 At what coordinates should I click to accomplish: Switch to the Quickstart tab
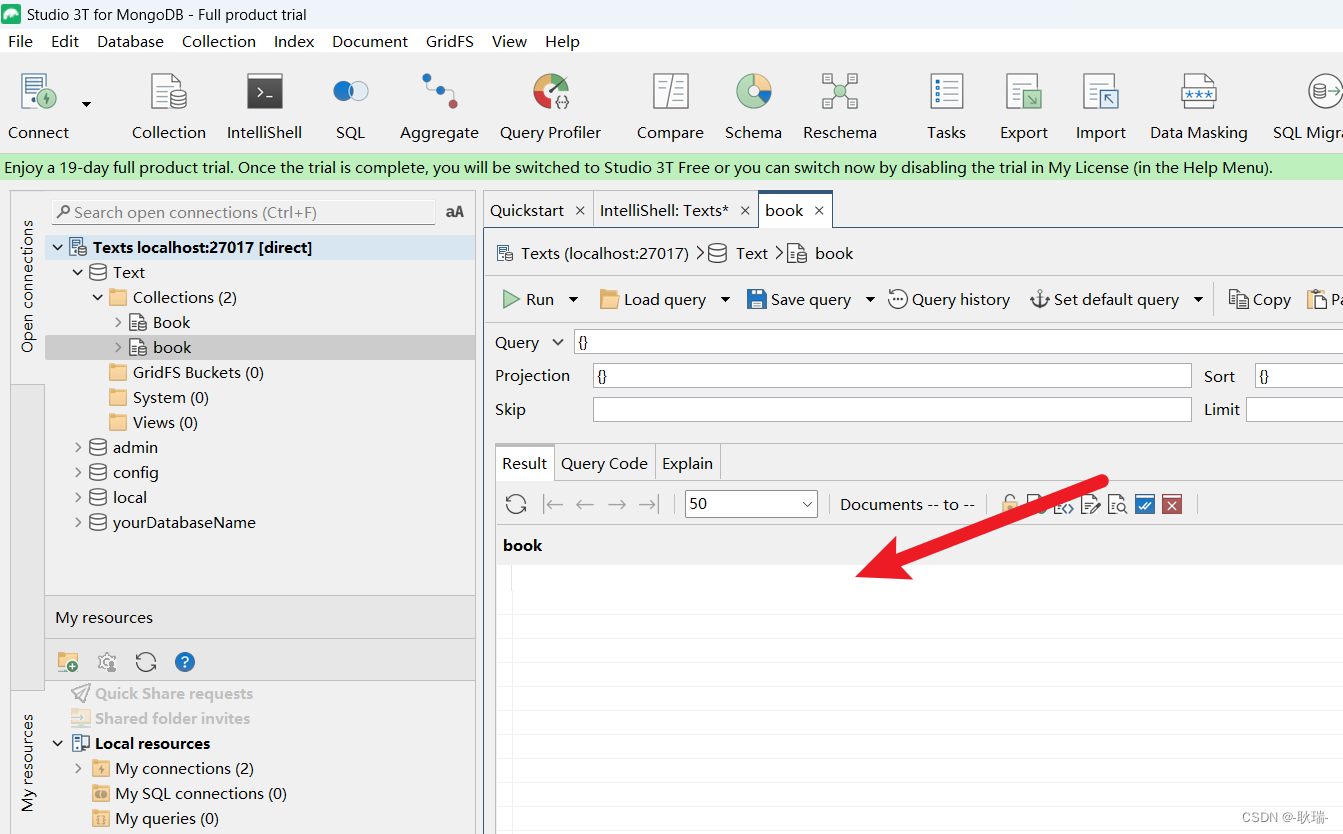[527, 210]
